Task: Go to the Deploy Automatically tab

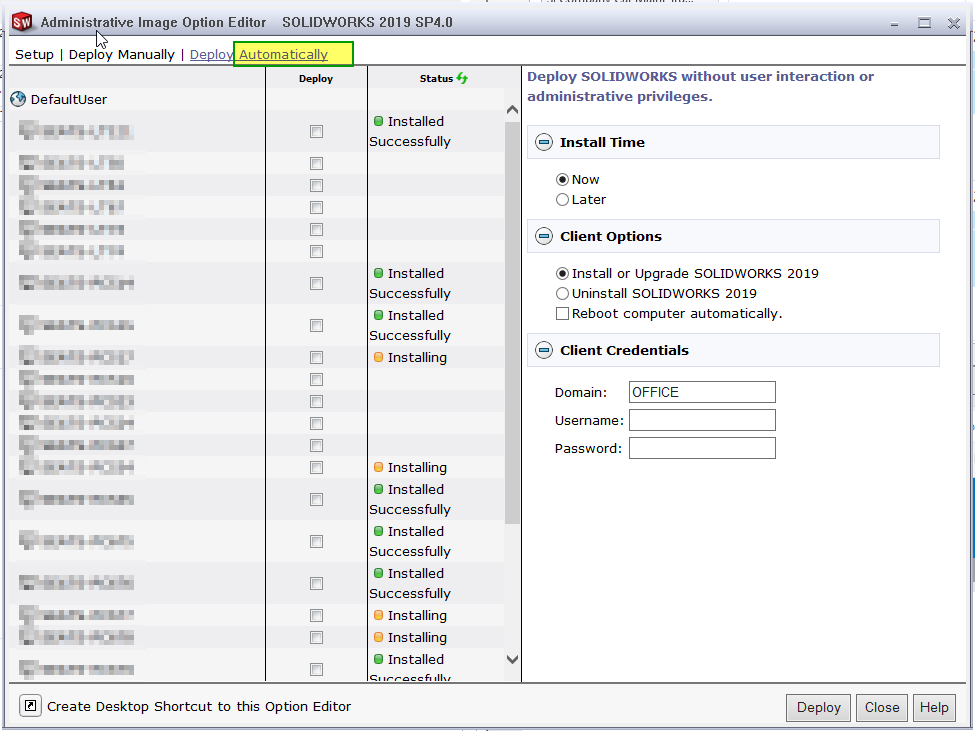Action: coord(259,55)
